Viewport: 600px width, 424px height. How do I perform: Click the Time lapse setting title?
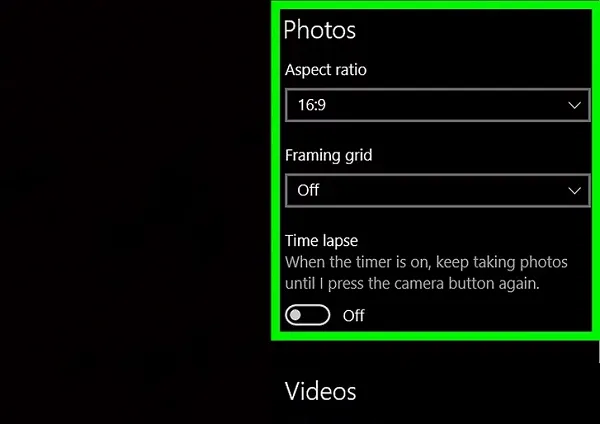pyautogui.click(x=321, y=241)
